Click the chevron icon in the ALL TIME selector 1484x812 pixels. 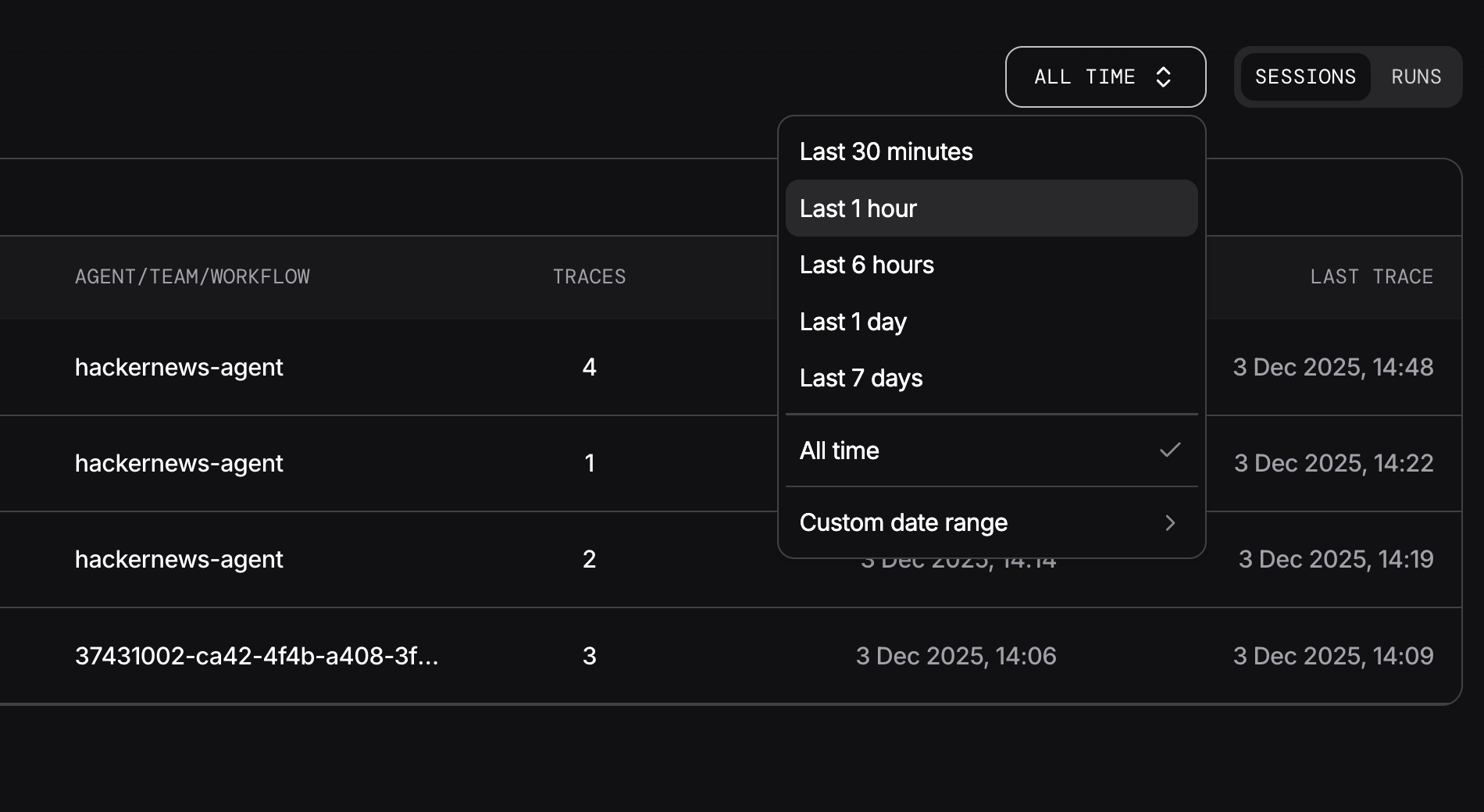pos(1165,77)
